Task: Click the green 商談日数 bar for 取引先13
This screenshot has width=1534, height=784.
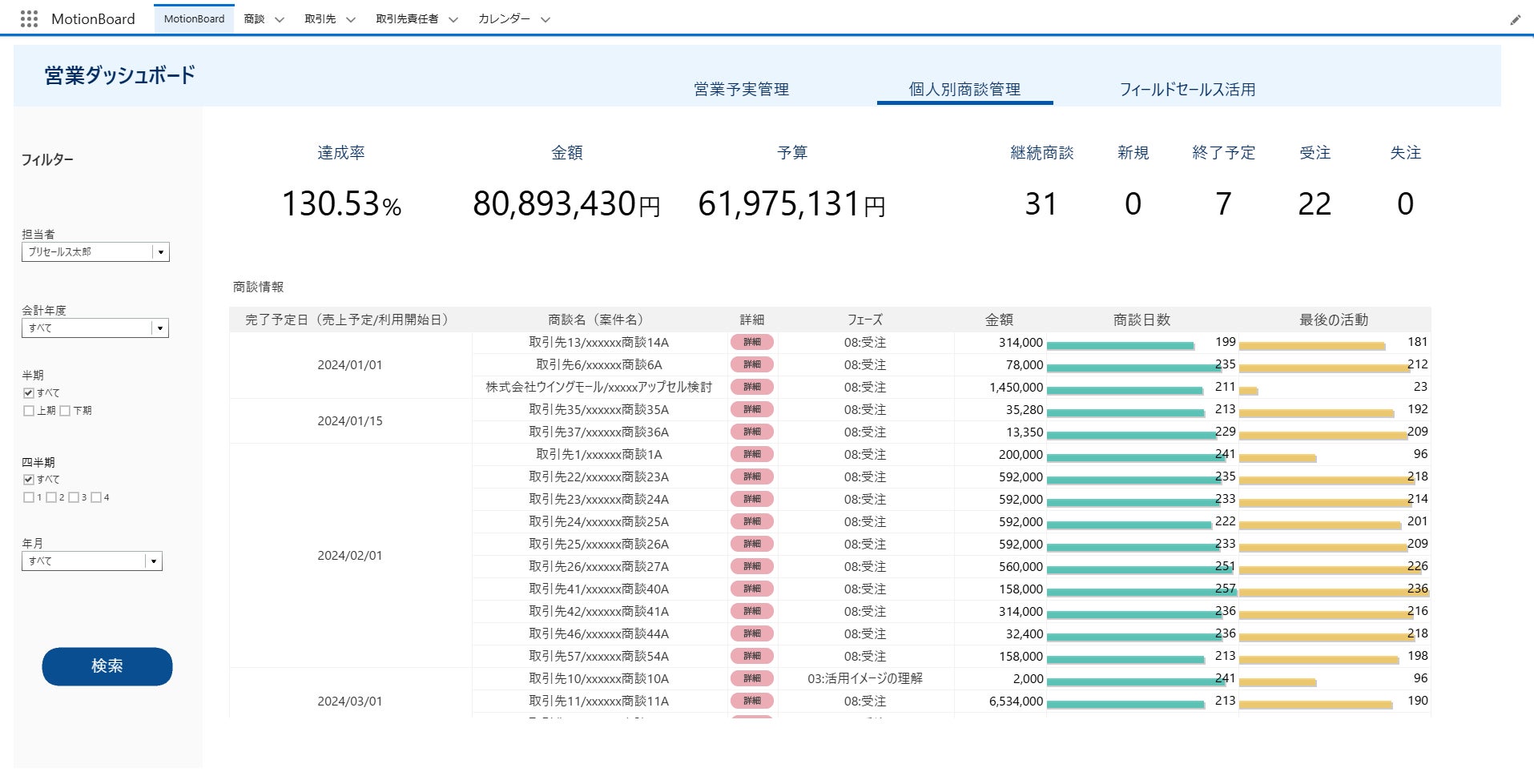Action: point(1120,346)
